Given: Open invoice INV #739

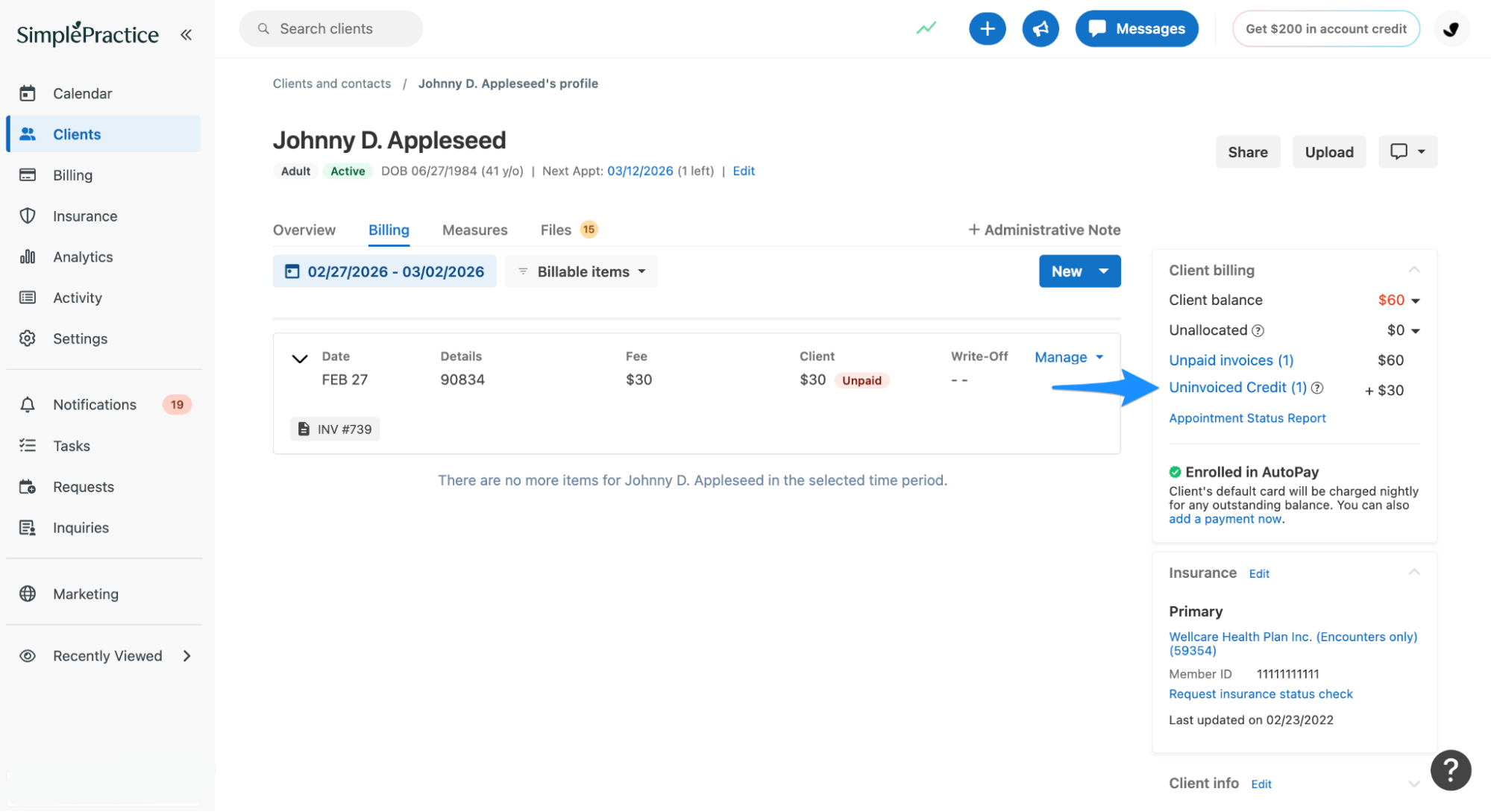Looking at the screenshot, I should (335, 429).
